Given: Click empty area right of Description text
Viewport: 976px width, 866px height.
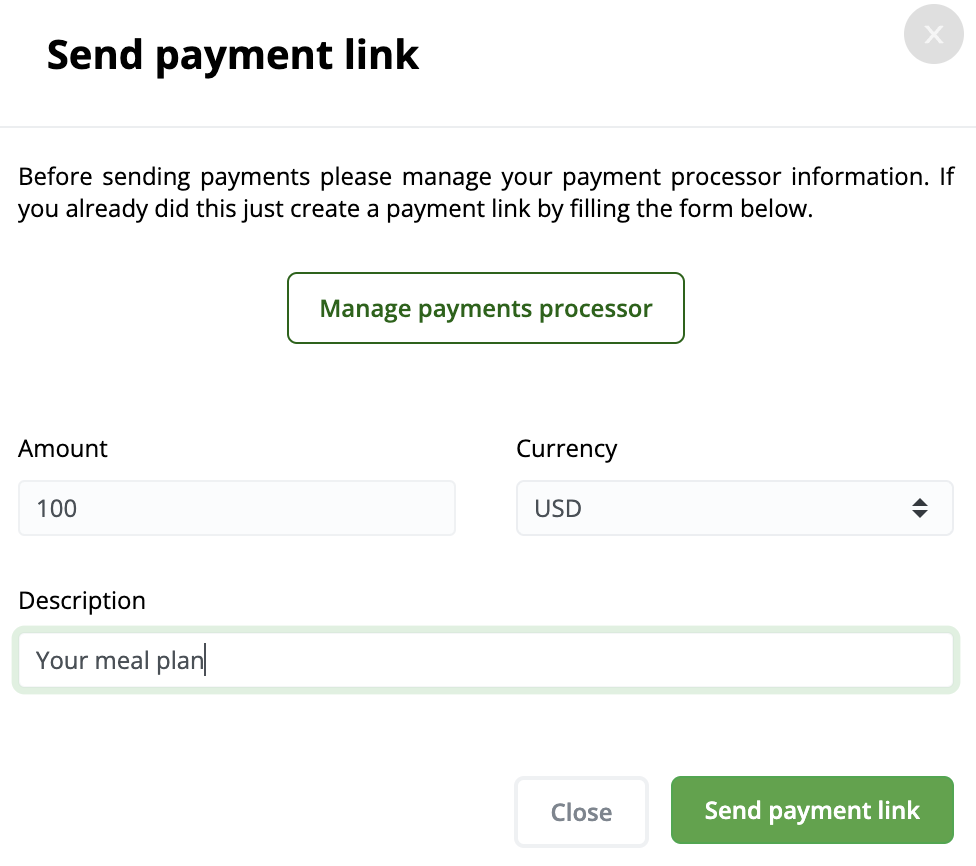Looking at the screenshot, I should (x=579, y=660).
